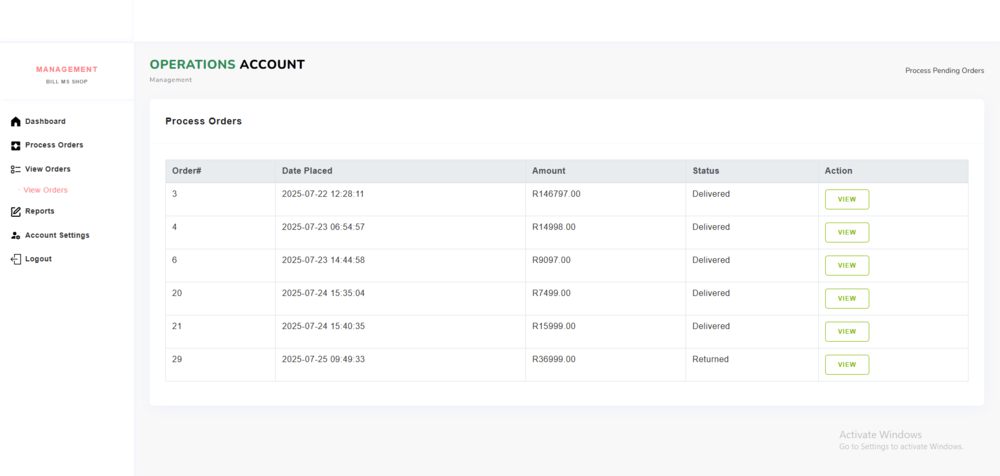Click the Reports edit icon

[15, 212]
